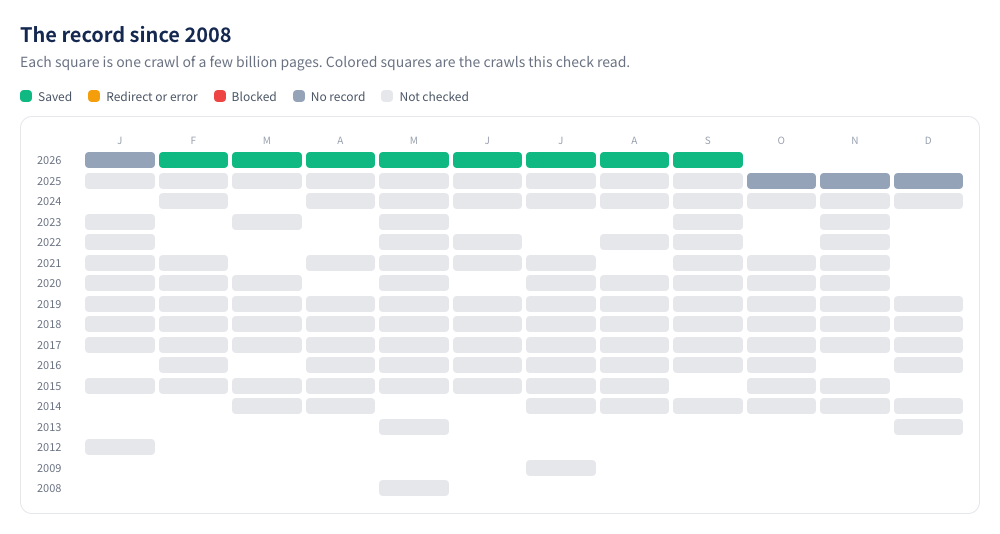The image size is (1000, 534).
Task: Open the 2013 May crawl square
Action: click(414, 427)
